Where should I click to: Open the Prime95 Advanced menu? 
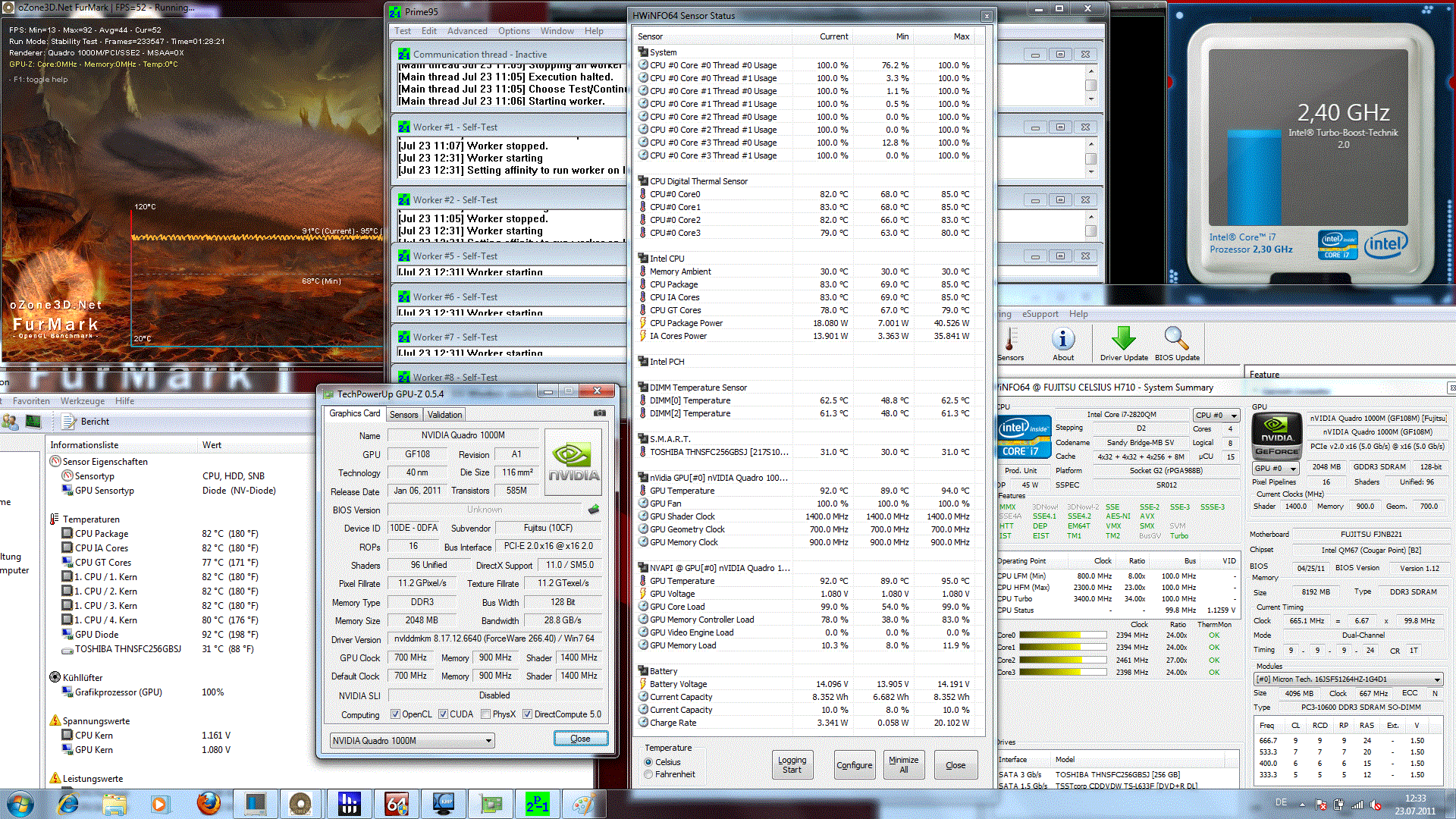[x=466, y=31]
